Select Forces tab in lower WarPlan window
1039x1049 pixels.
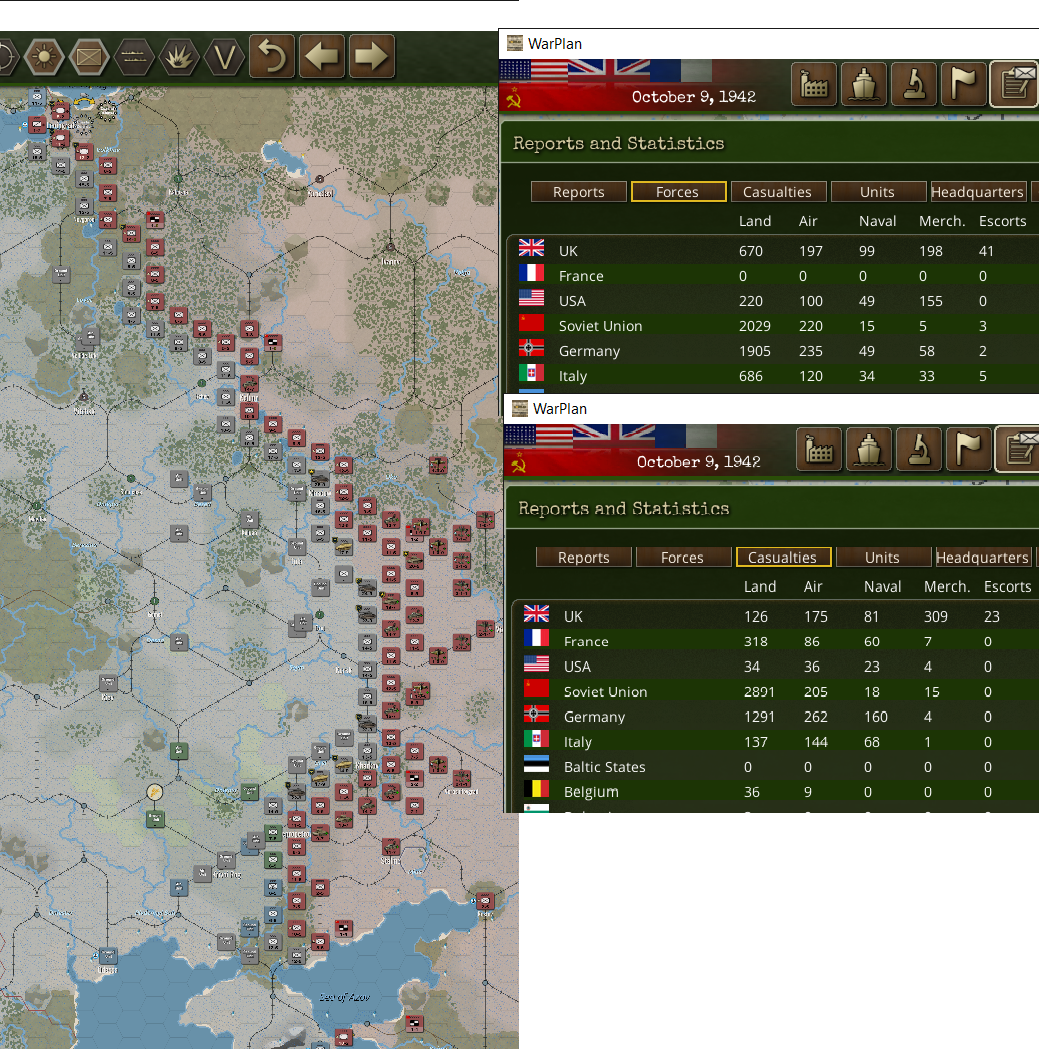click(x=683, y=557)
